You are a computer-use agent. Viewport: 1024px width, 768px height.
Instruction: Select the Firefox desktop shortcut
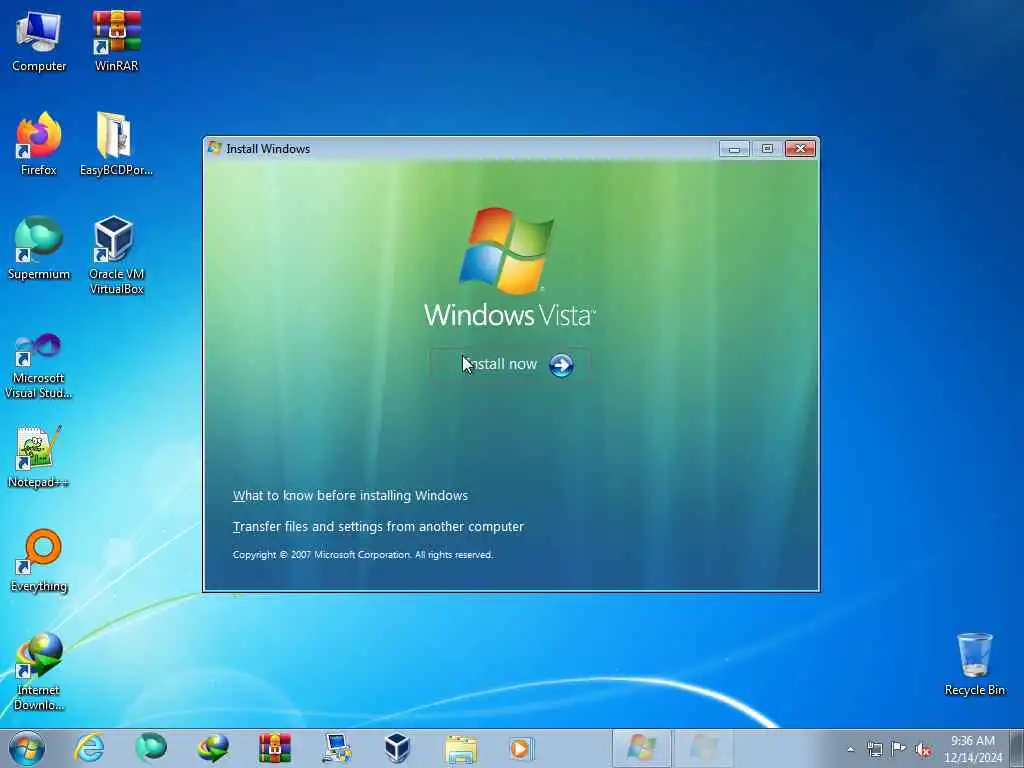click(39, 144)
